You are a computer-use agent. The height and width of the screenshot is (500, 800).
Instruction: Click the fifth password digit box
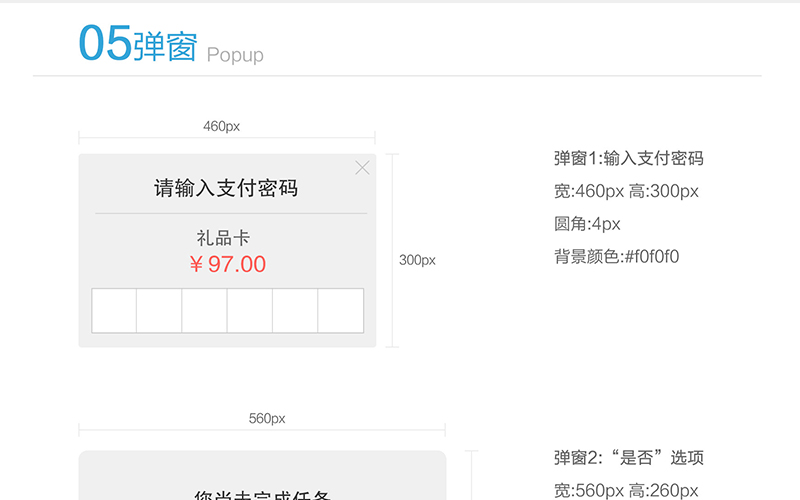coord(295,310)
